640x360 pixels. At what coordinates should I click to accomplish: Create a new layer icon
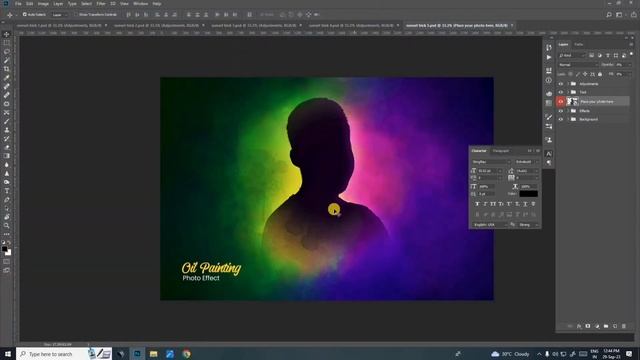pos(615,326)
